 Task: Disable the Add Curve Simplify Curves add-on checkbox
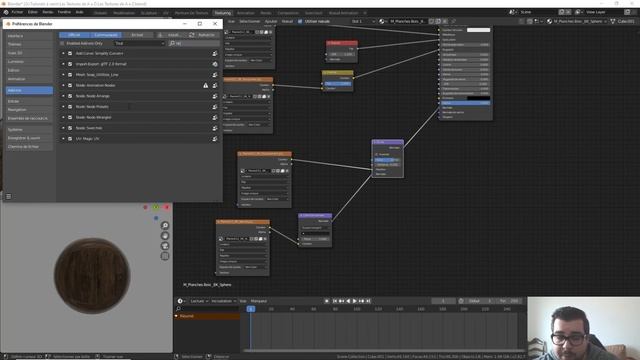70,53
